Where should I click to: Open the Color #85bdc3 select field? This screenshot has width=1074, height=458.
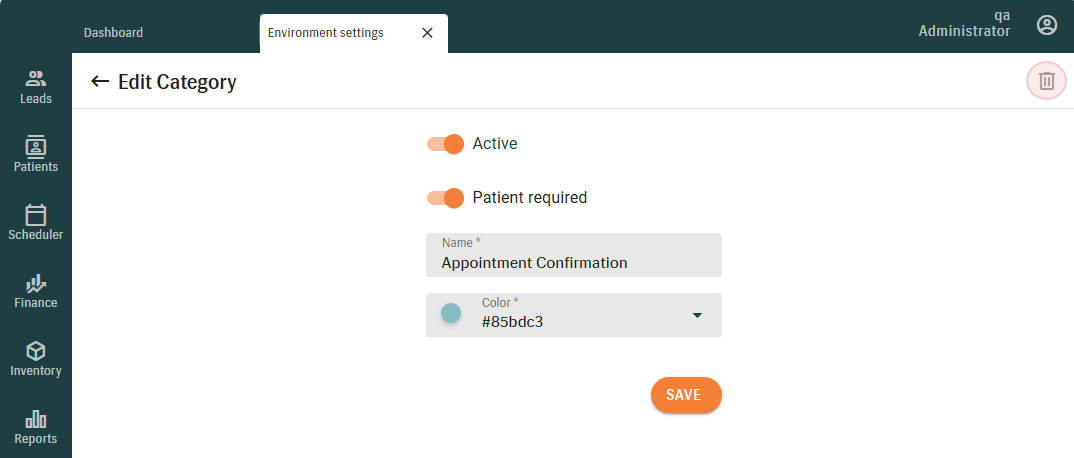click(580, 314)
